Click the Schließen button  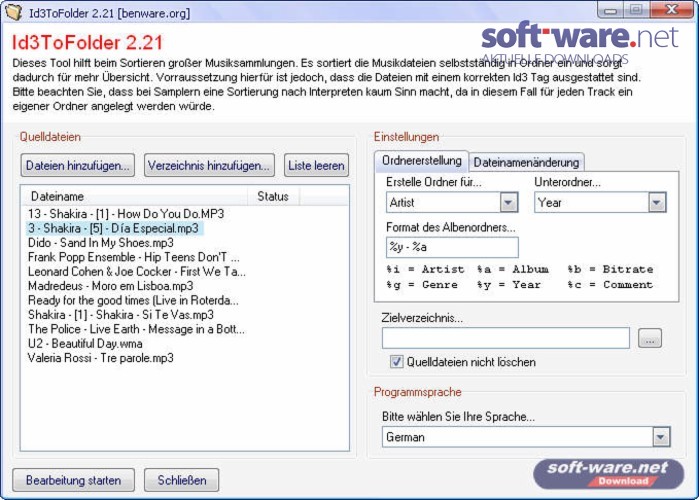(181, 480)
